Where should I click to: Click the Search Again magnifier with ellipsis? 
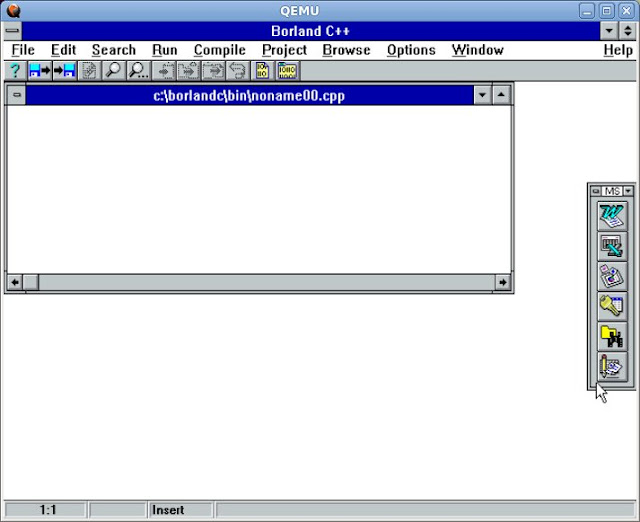pyautogui.click(x=138, y=71)
